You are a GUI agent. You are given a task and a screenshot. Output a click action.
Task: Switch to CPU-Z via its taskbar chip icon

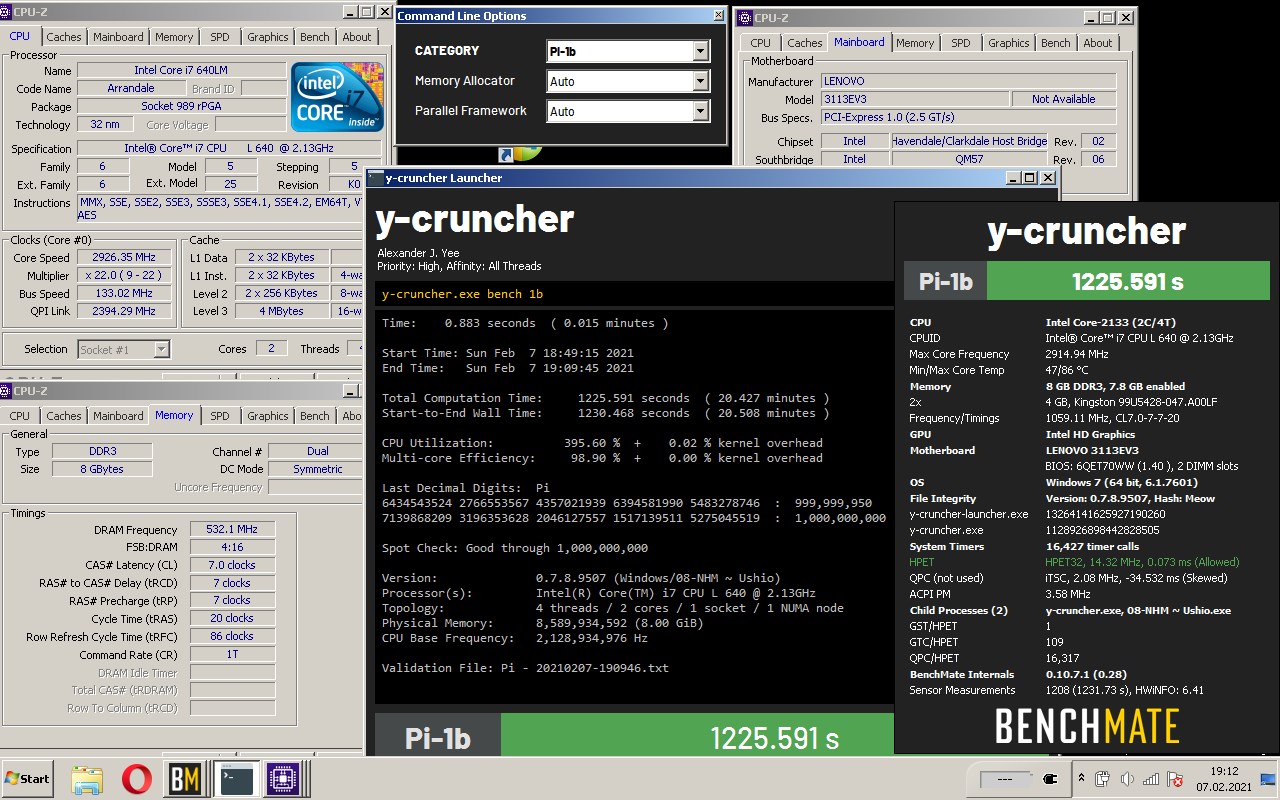pos(283,778)
